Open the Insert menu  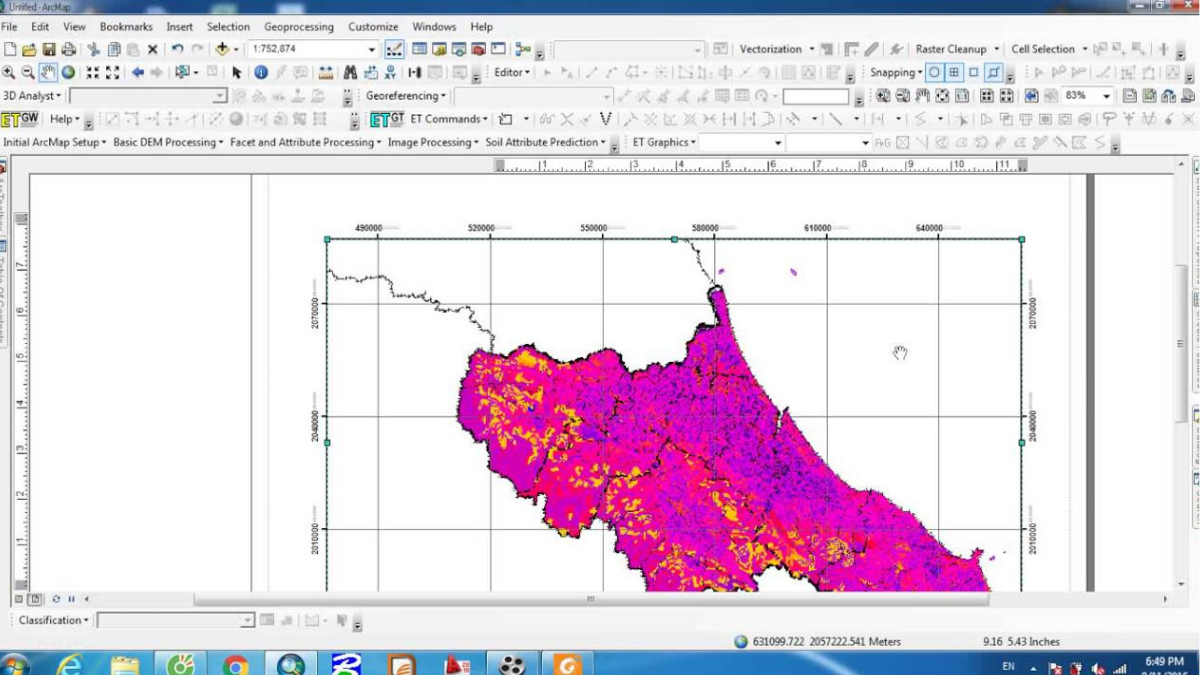click(x=180, y=27)
